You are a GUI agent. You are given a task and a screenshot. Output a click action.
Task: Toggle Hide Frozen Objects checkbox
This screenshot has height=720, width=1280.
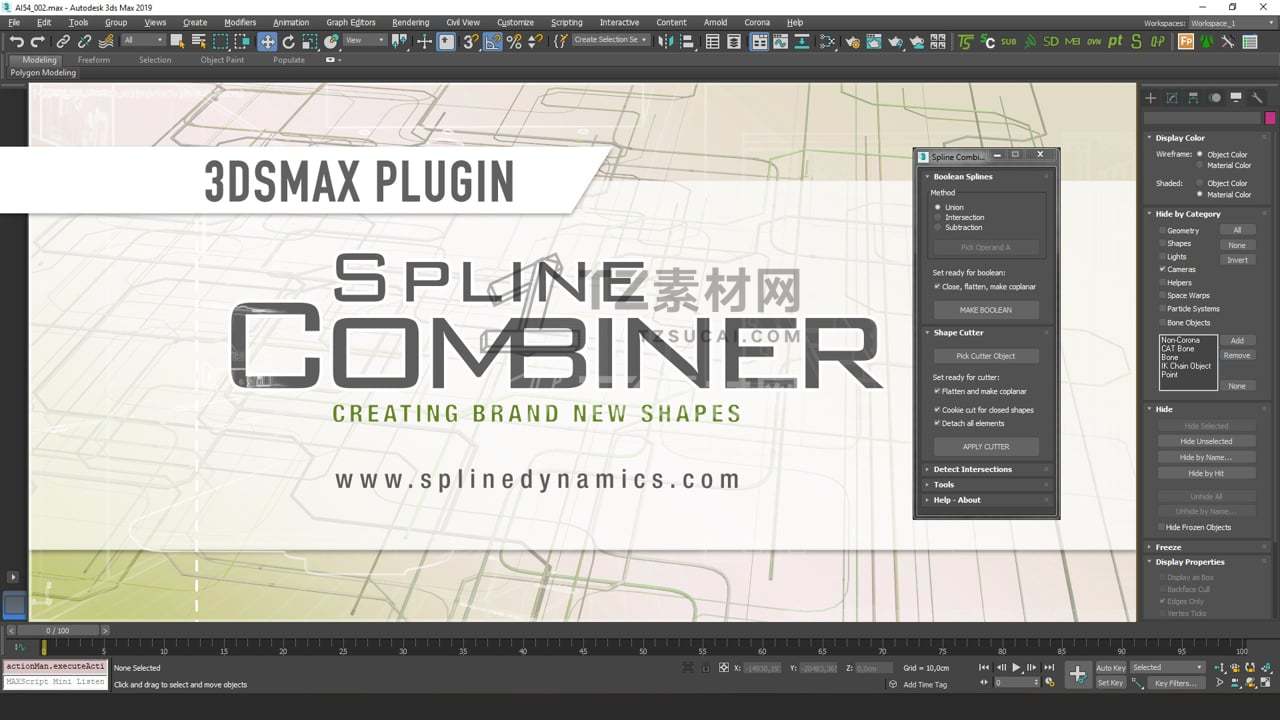[1162, 527]
